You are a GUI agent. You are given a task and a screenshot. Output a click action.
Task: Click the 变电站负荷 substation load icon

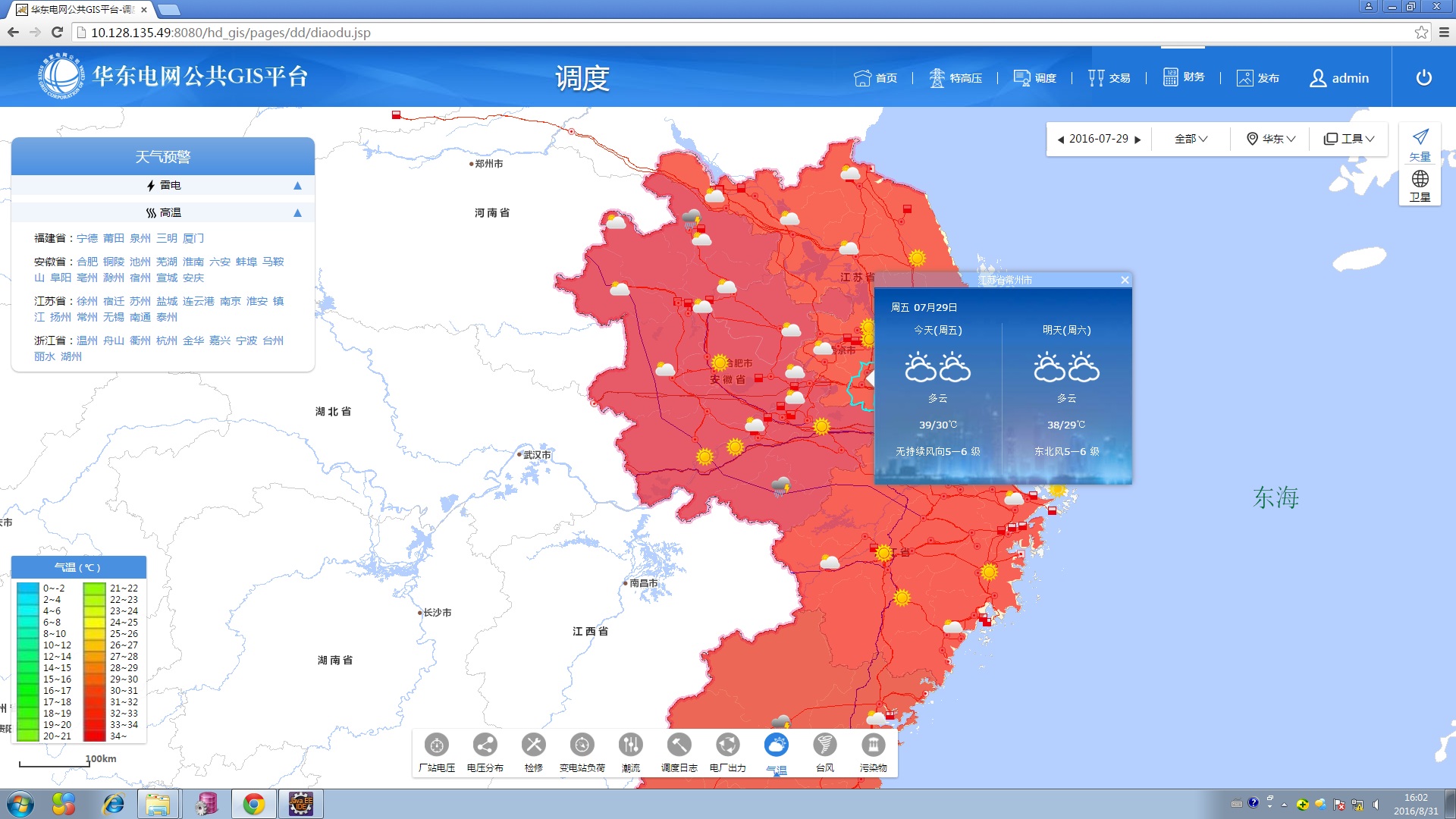coord(582,745)
